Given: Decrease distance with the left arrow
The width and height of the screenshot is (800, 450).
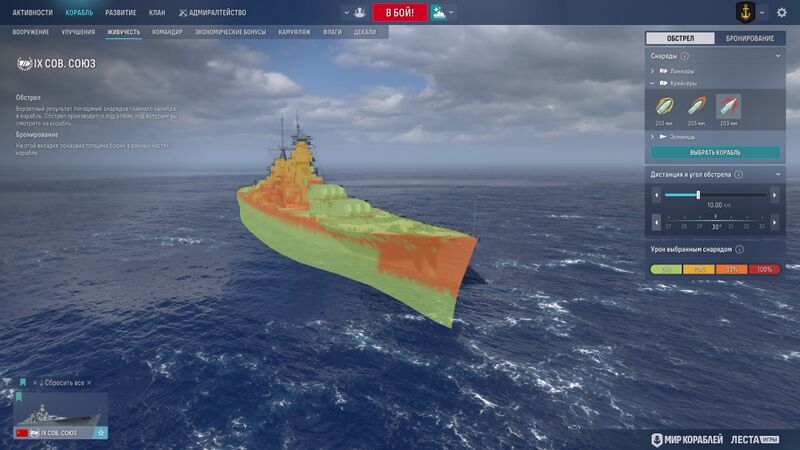Looking at the screenshot, I should coord(657,195).
